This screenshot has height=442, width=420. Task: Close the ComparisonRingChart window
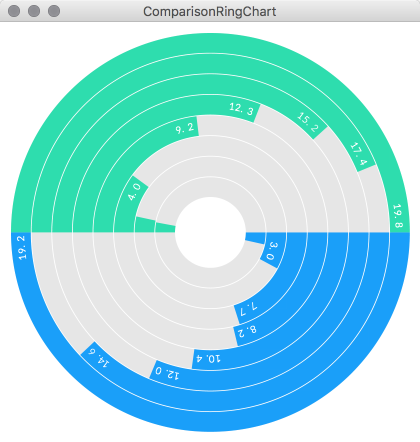14,11
